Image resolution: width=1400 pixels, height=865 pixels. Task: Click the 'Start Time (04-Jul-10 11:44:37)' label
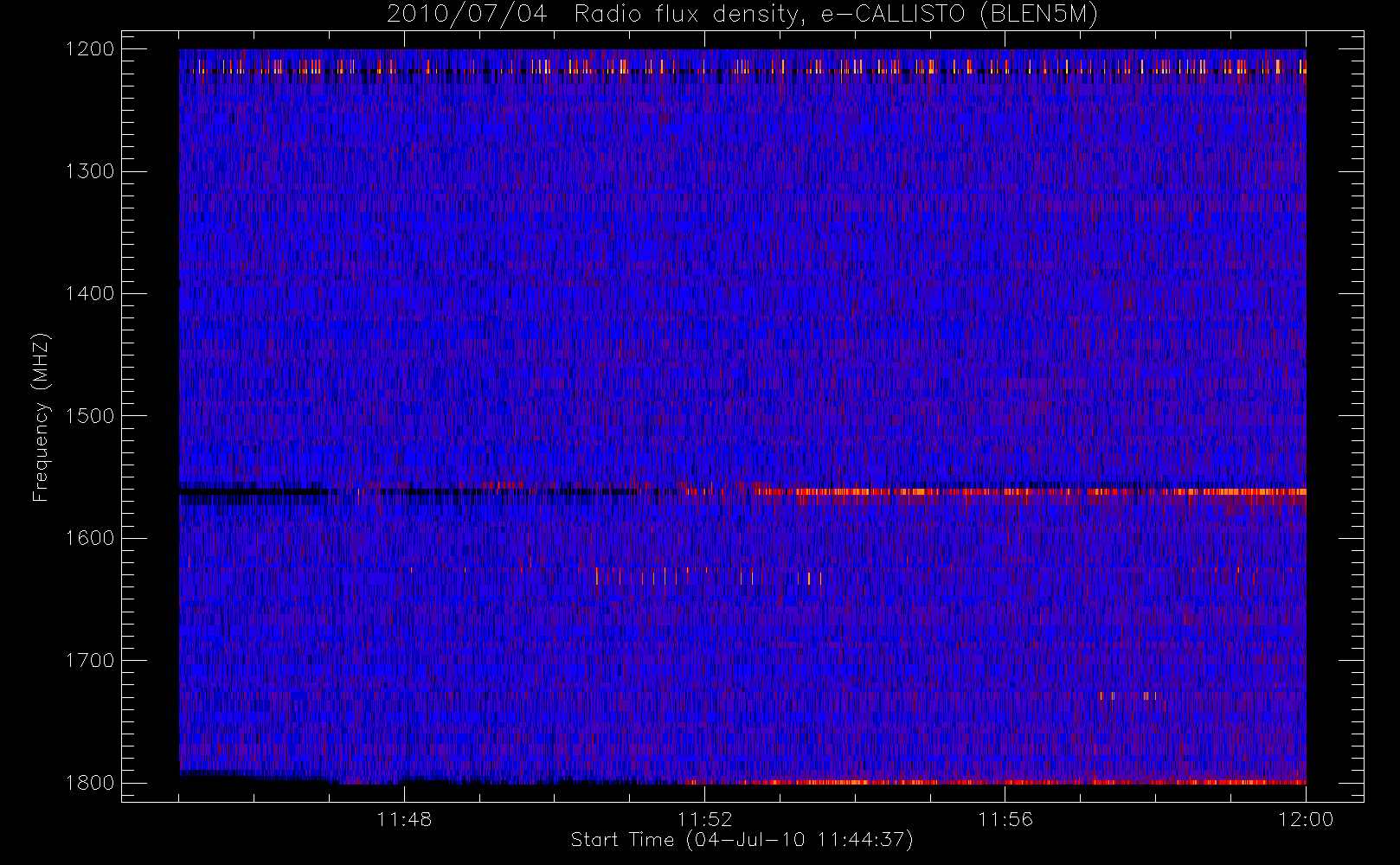click(x=742, y=840)
